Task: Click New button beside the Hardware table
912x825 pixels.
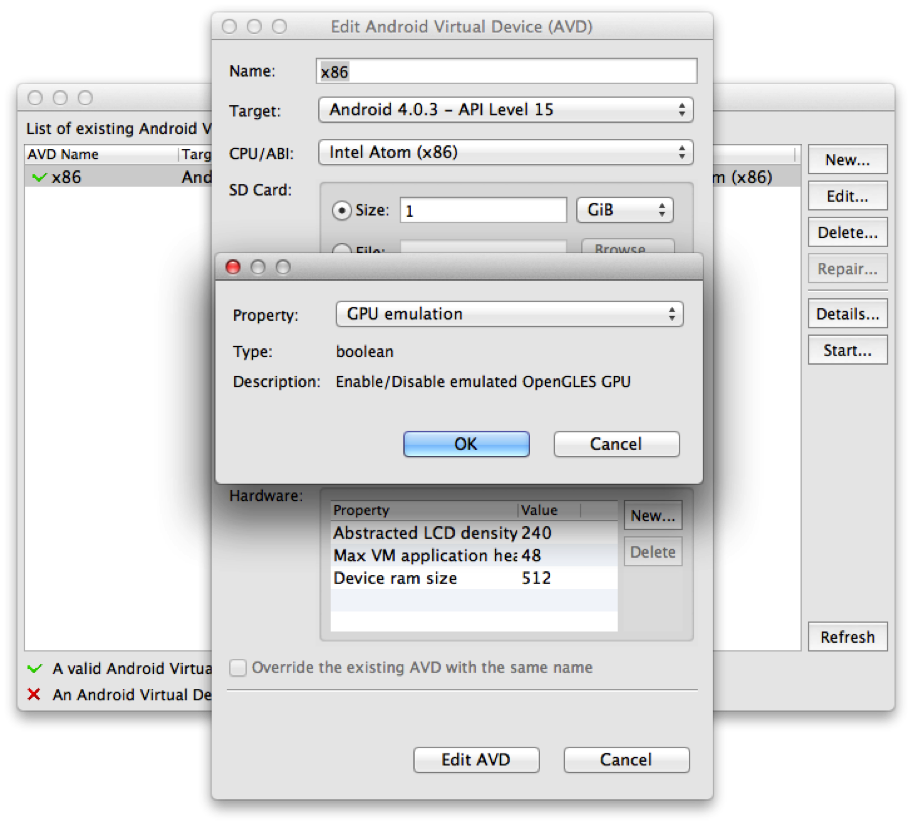Action: [652, 516]
